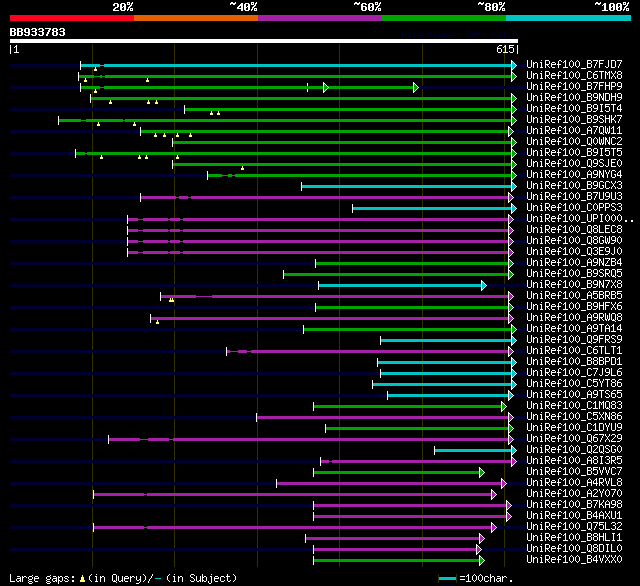Image resolution: width=640 pixels, height=586 pixels.
Task: Click the UniRef100_B4VXX0 label
Action: 574,560
